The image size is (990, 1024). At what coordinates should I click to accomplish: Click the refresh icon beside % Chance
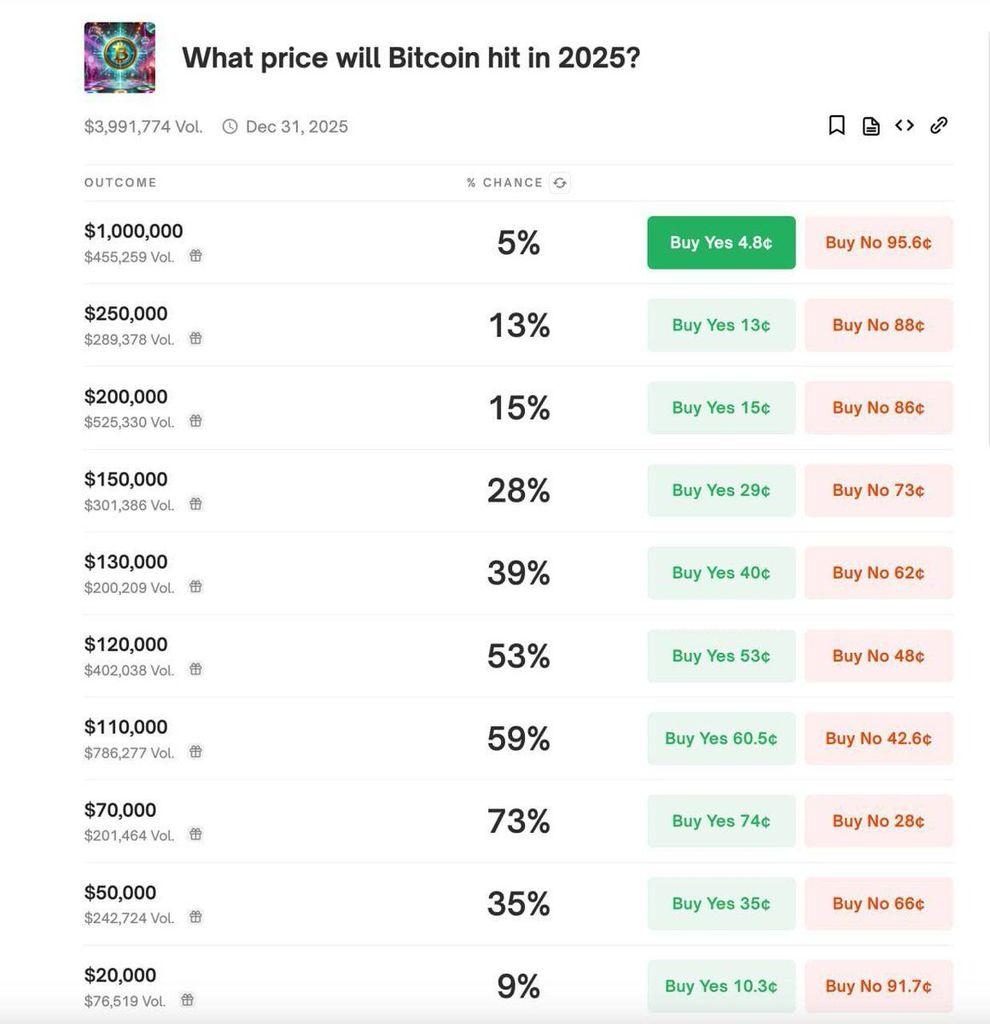click(560, 183)
